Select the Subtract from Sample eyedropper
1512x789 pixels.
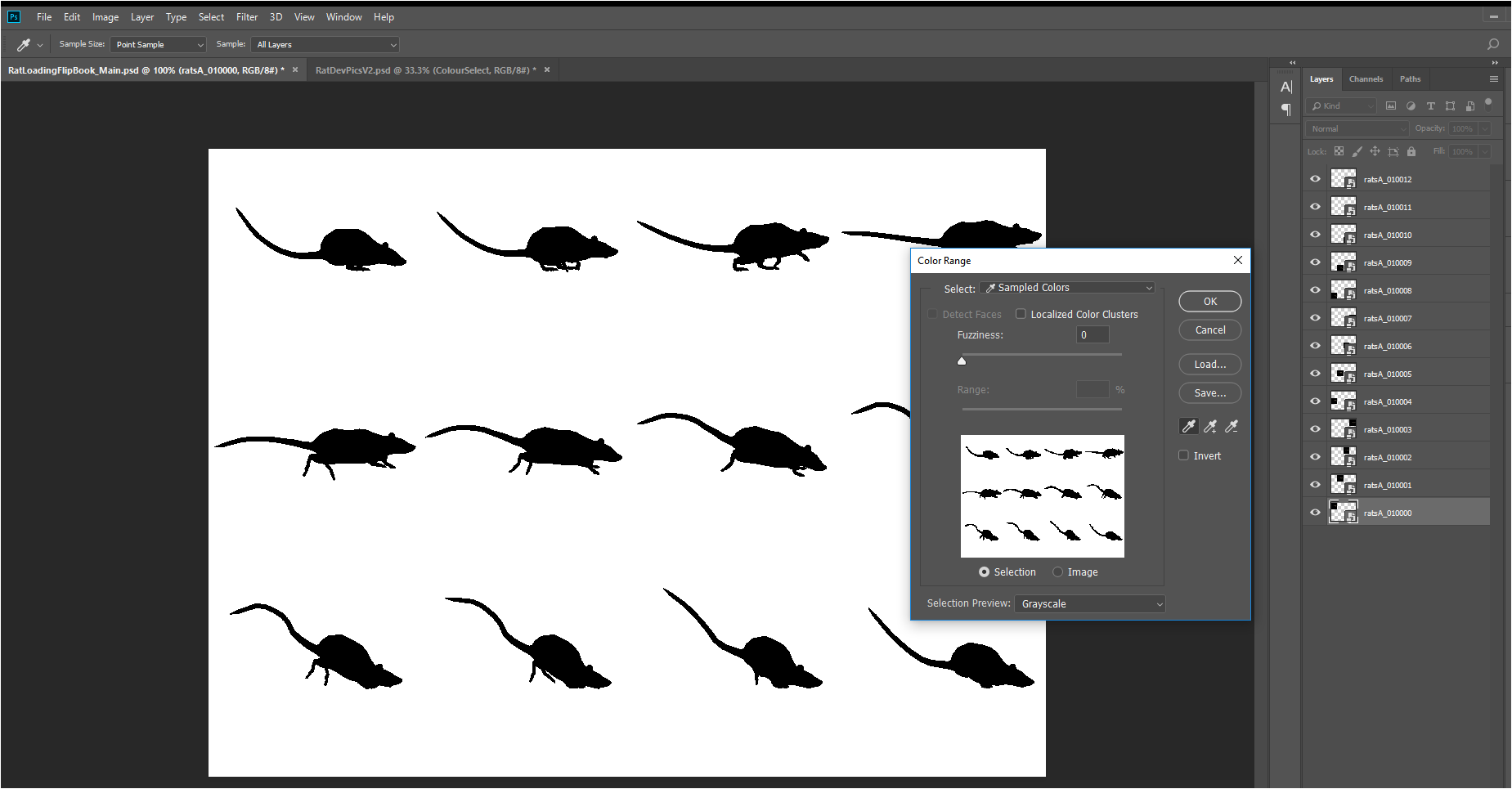coord(1232,426)
